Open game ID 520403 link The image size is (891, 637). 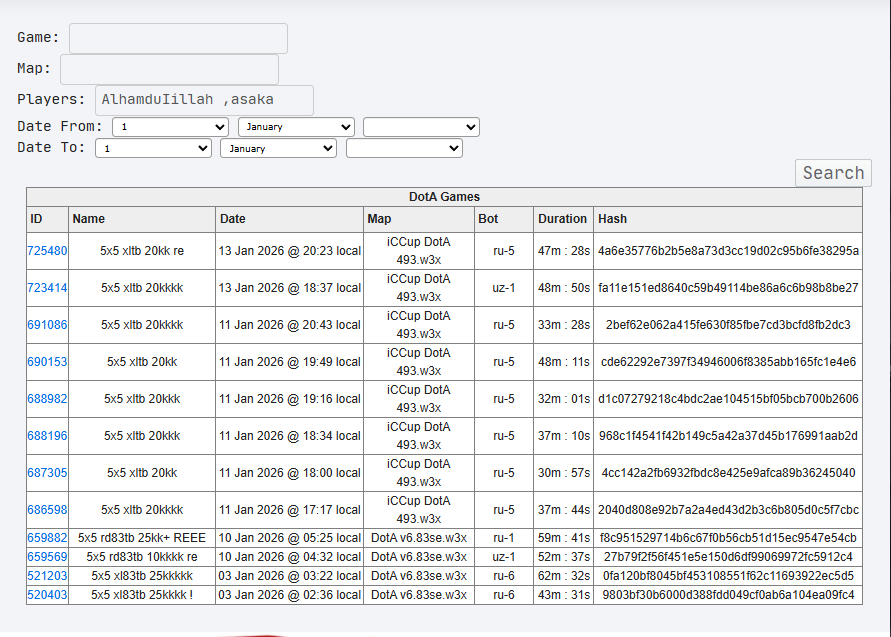point(47,594)
